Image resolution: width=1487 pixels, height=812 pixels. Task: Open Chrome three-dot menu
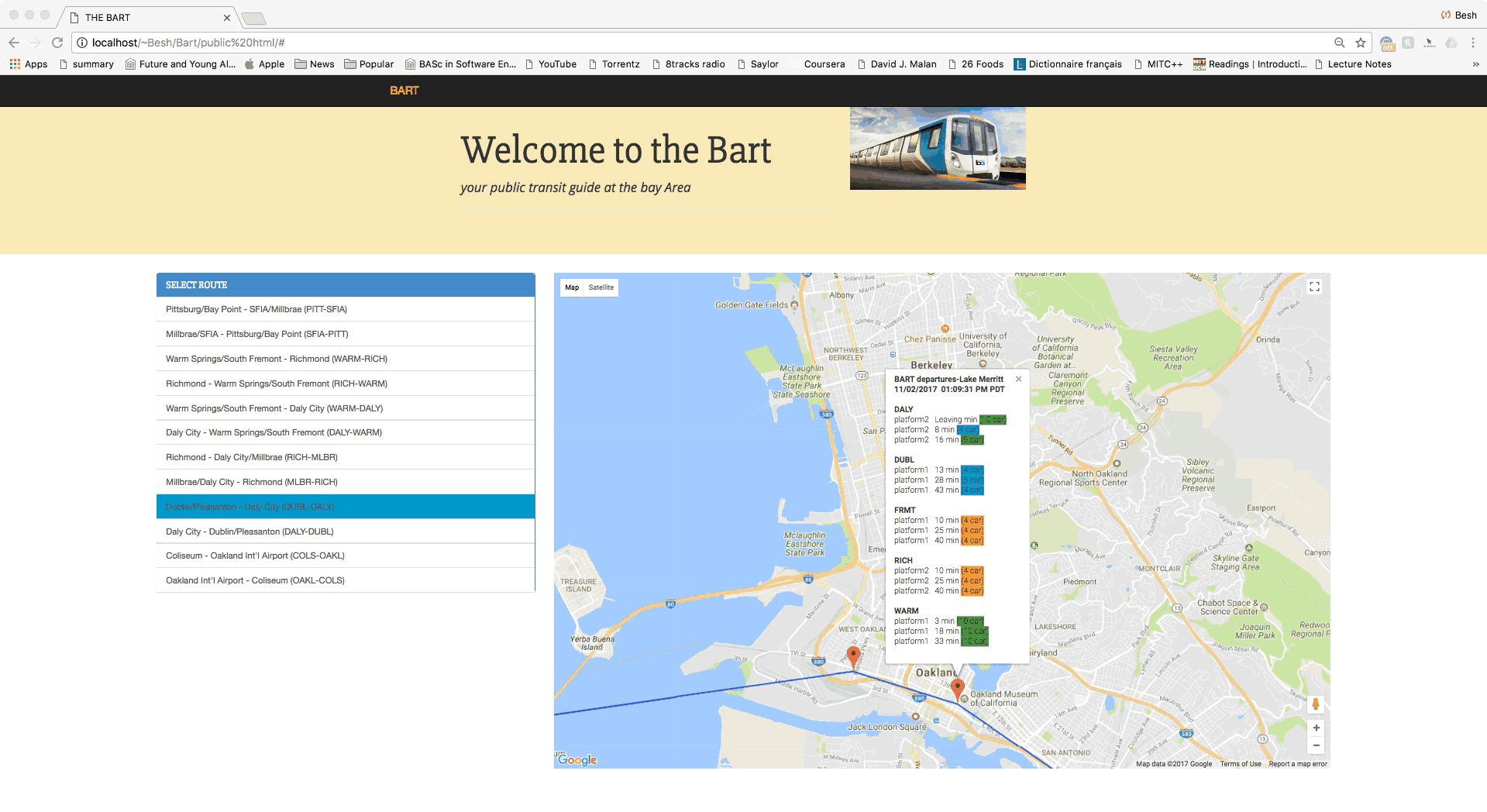[x=1473, y=43]
